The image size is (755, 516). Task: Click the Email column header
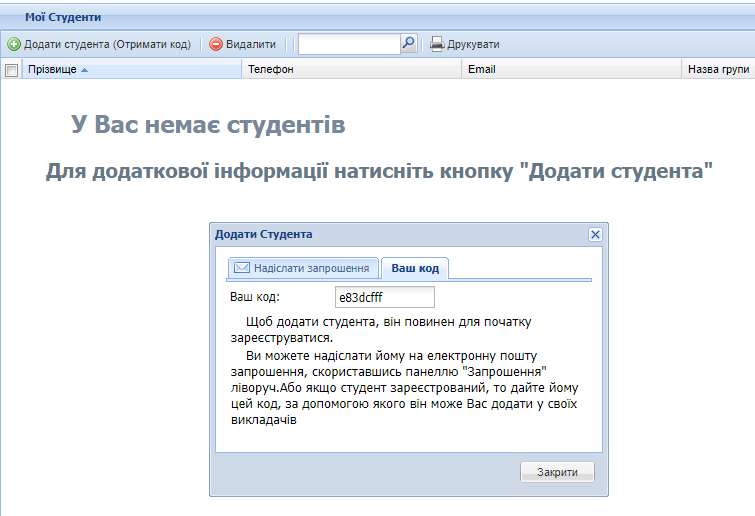point(572,69)
